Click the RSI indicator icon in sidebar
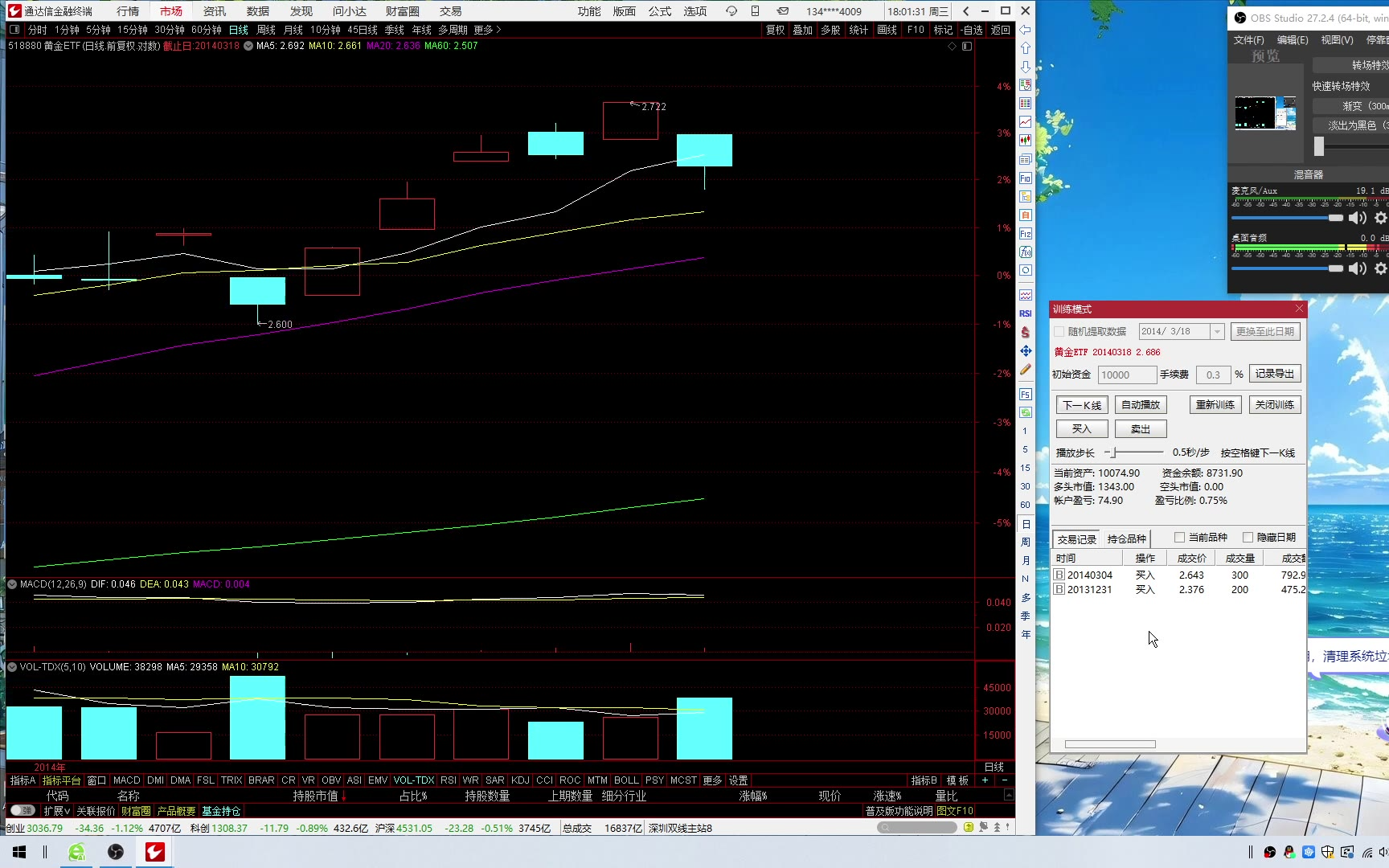The width and height of the screenshot is (1389, 868). (1025, 313)
